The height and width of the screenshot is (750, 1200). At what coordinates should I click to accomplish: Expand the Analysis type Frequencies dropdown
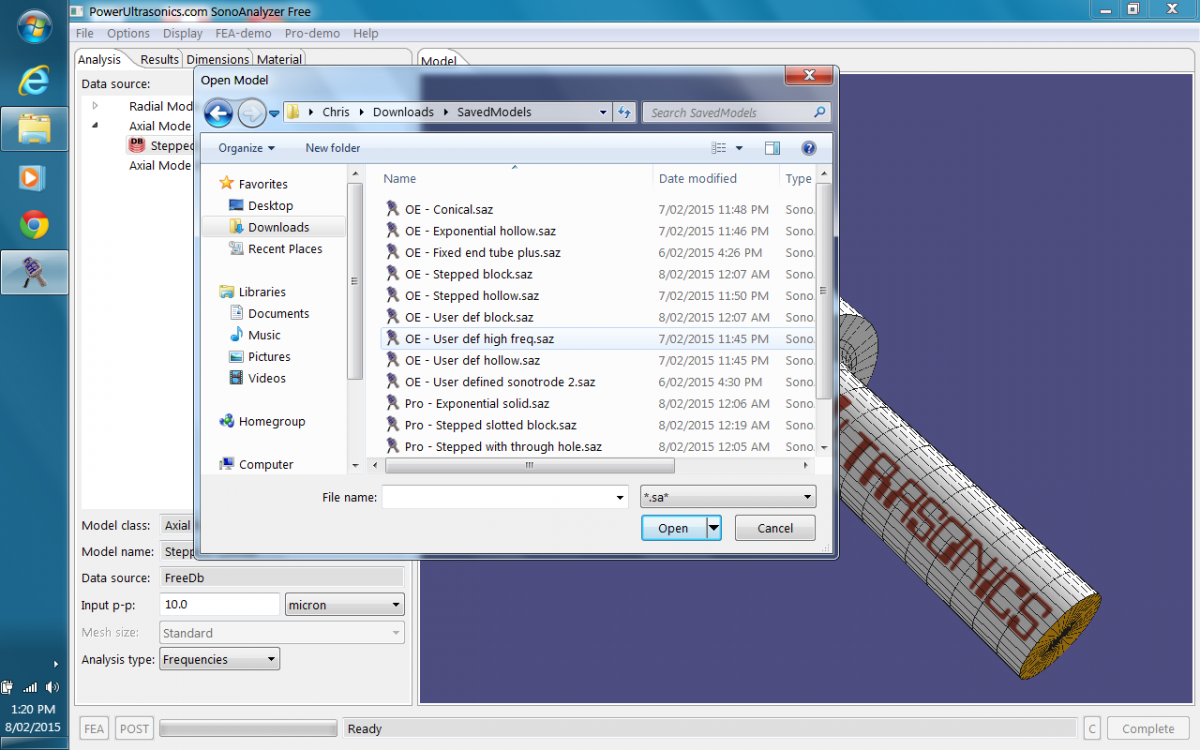pyautogui.click(x=219, y=660)
